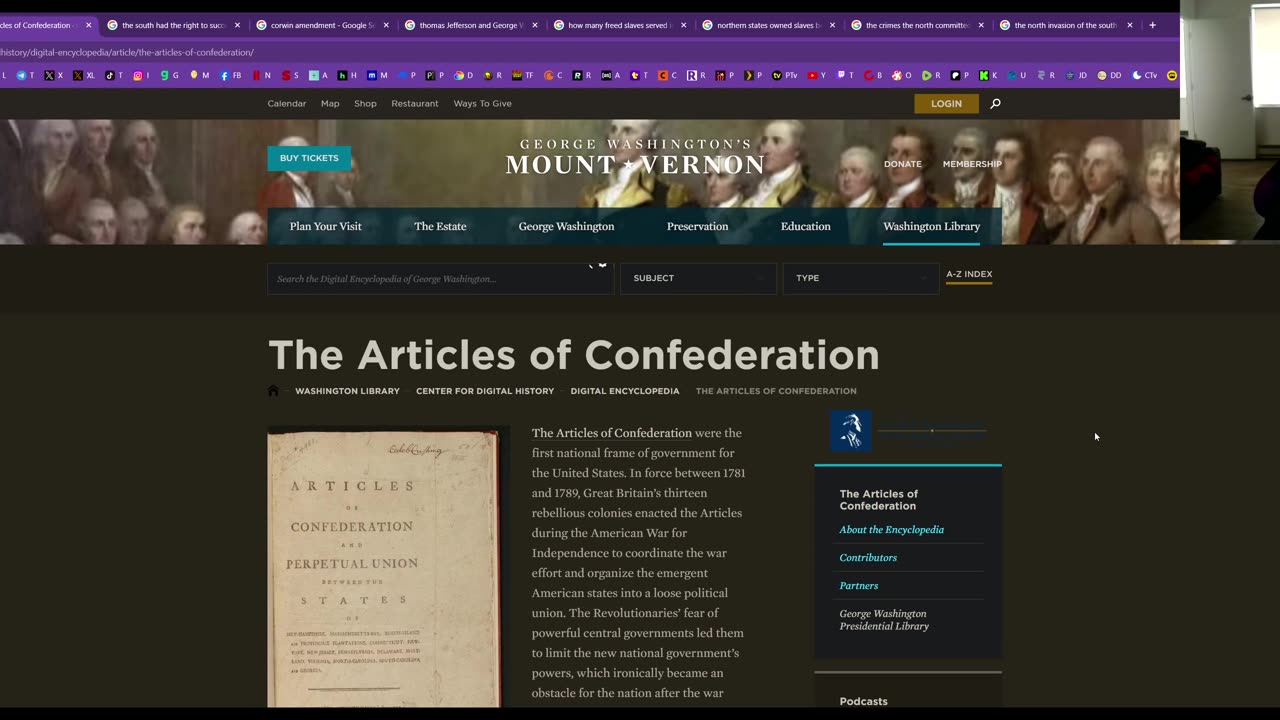The width and height of the screenshot is (1280, 720).
Task: Open The Estate menu
Action: [440, 226]
